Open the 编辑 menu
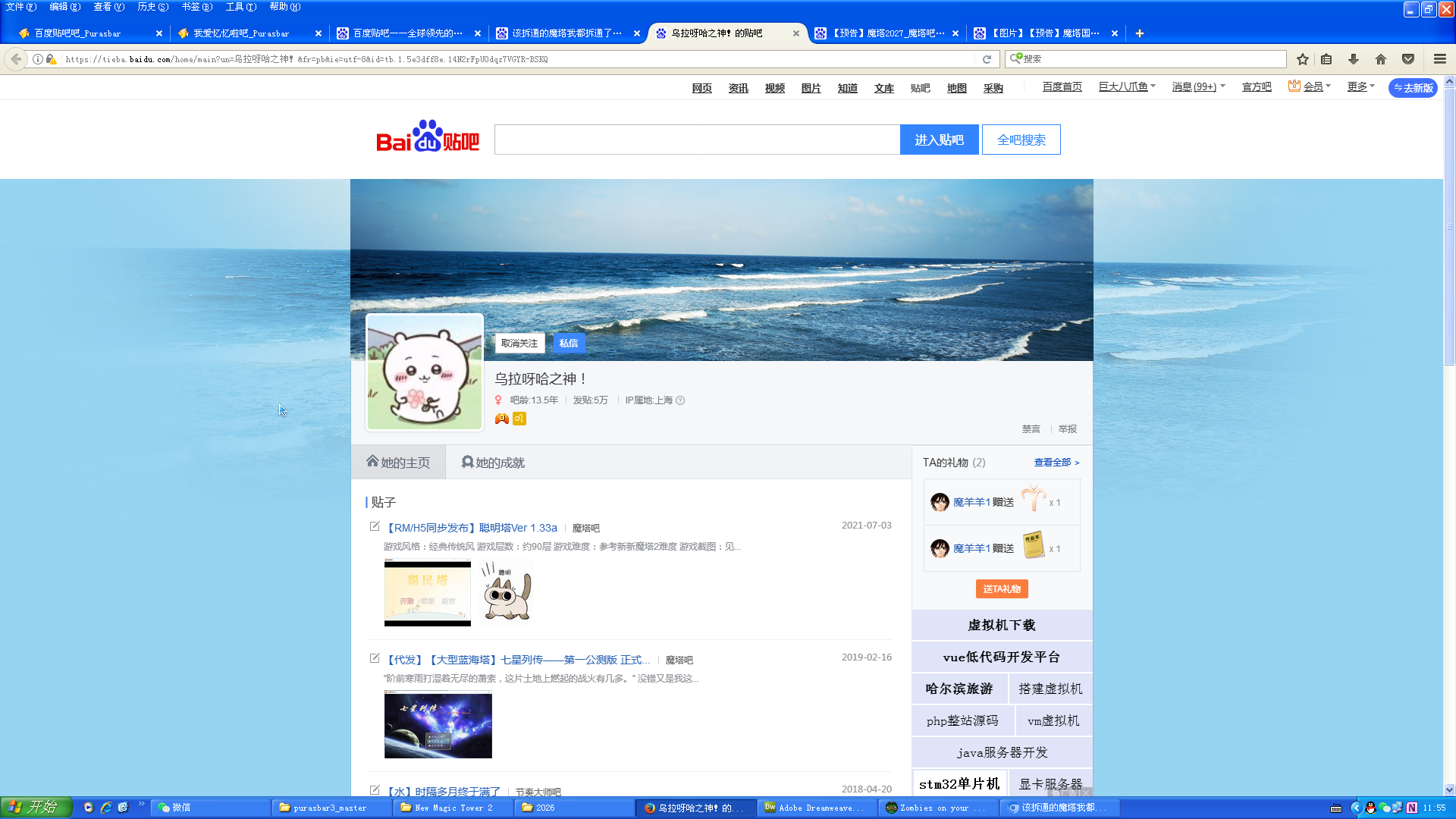The height and width of the screenshot is (819, 1456). (65, 7)
